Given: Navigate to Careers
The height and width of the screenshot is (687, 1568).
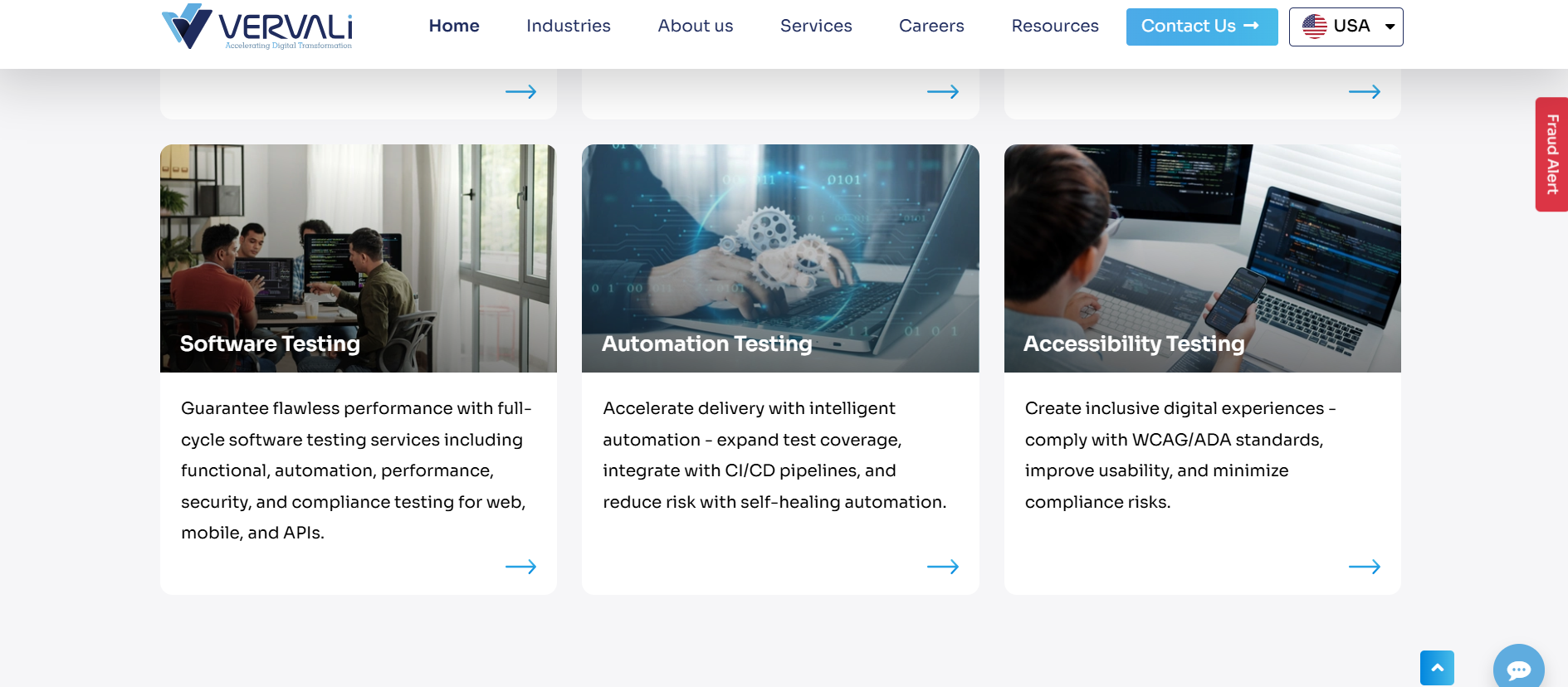Looking at the screenshot, I should point(931,26).
